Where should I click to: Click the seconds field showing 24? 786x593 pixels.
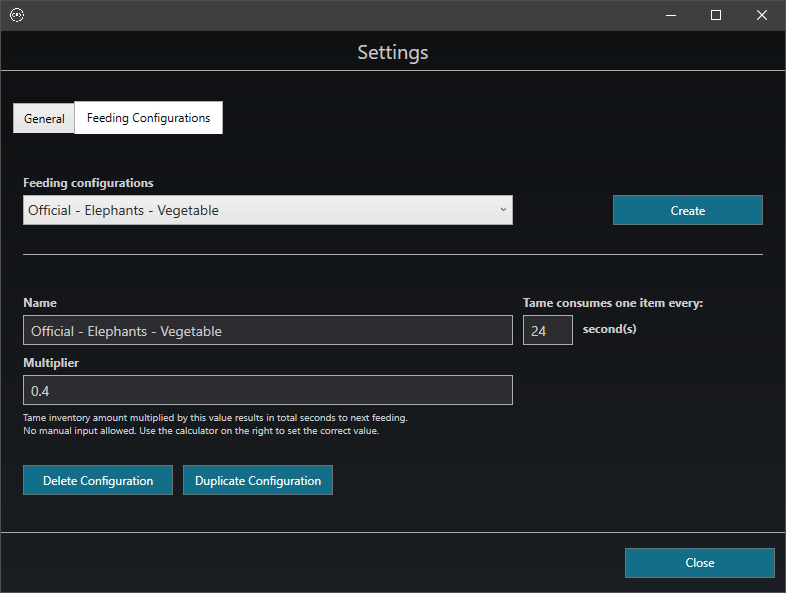(x=547, y=330)
